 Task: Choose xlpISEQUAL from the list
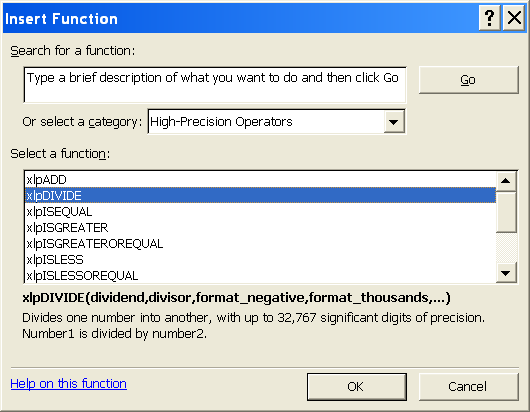coord(260,212)
